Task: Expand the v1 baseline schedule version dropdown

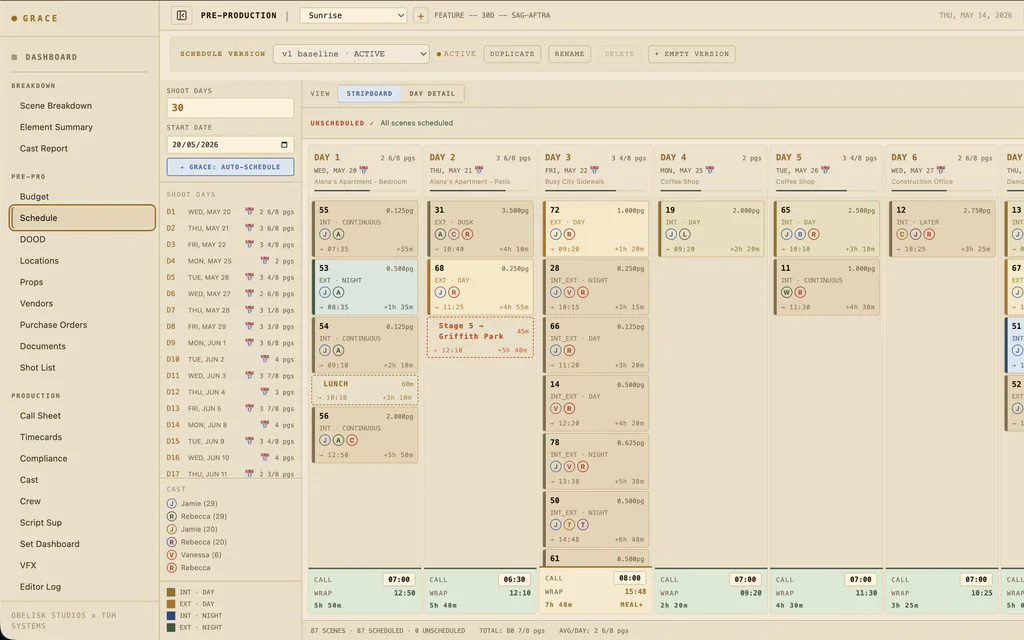Action: coord(351,54)
